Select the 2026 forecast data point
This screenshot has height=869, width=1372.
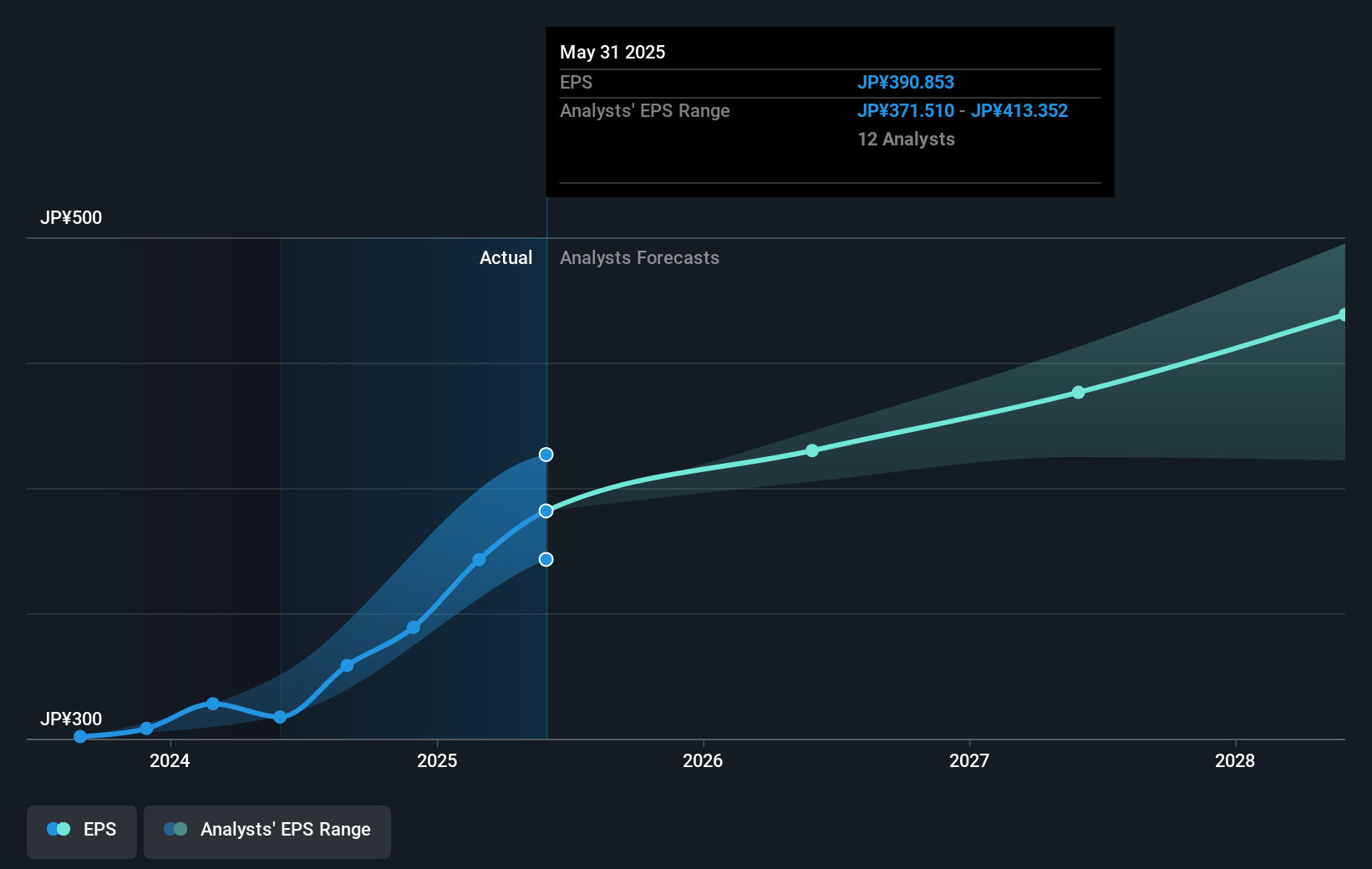pyautogui.click(x=812, y=450)
